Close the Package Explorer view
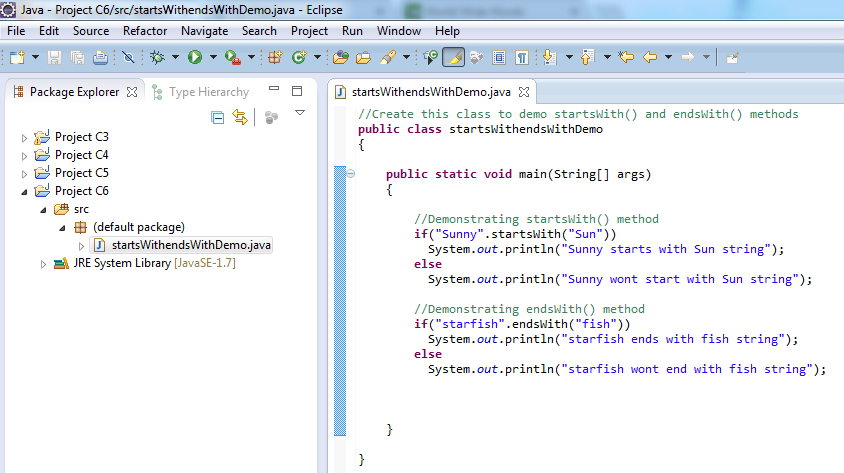The width and height of the screenshot is (844, 473). [x=132, y=93]
